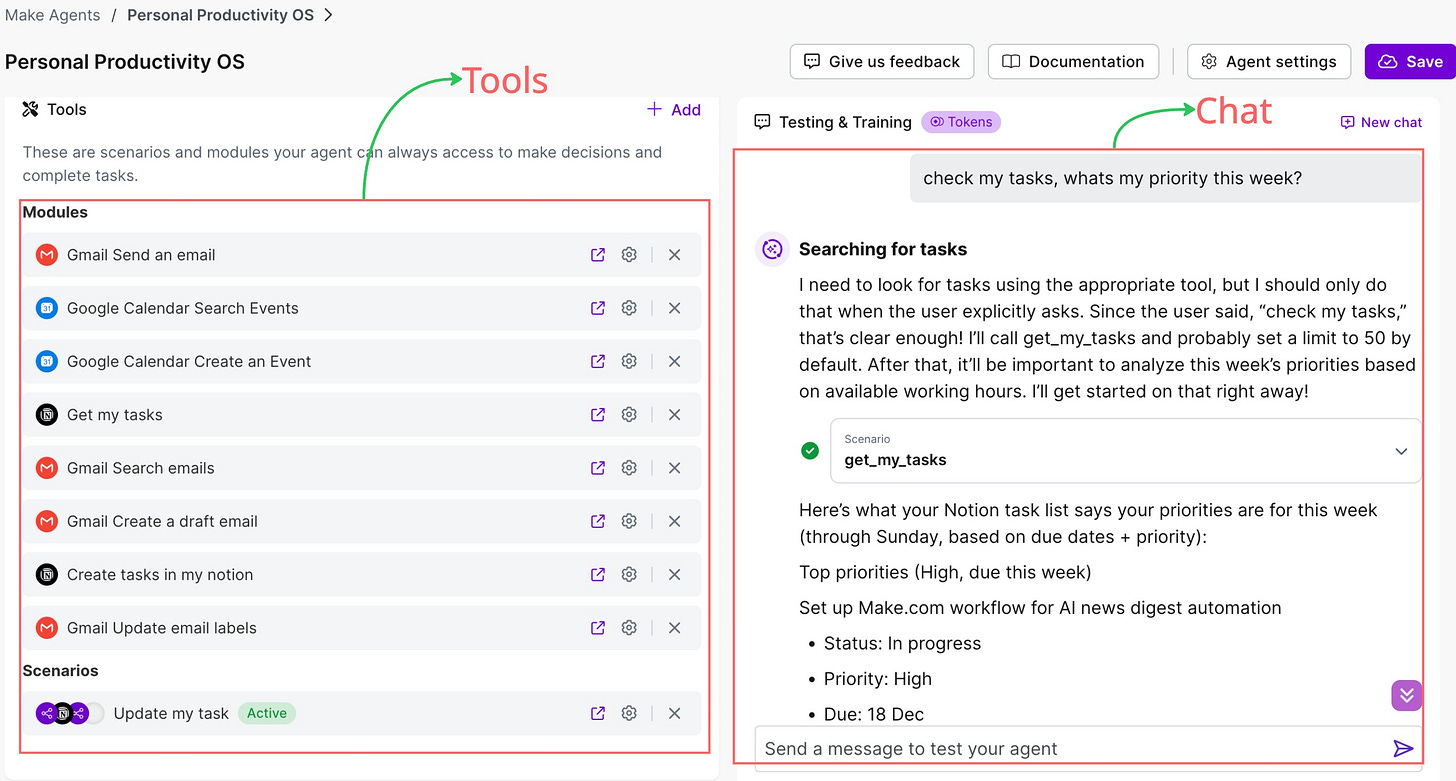Viewport: 1456px width, 781px height.
Task: Click the Gmail icon on Gmail Send an email
Action: pos(46,254)
